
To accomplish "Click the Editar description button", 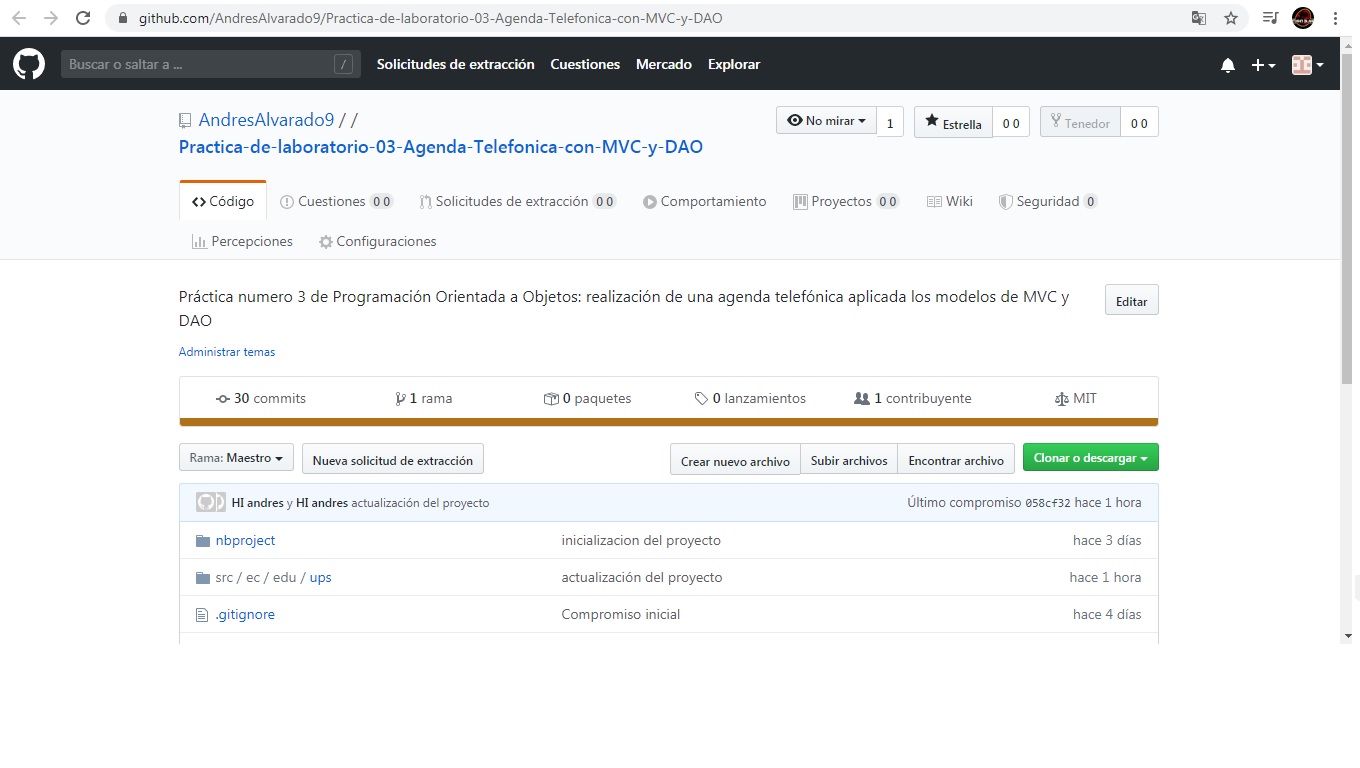I will [x=1130, y=300].
